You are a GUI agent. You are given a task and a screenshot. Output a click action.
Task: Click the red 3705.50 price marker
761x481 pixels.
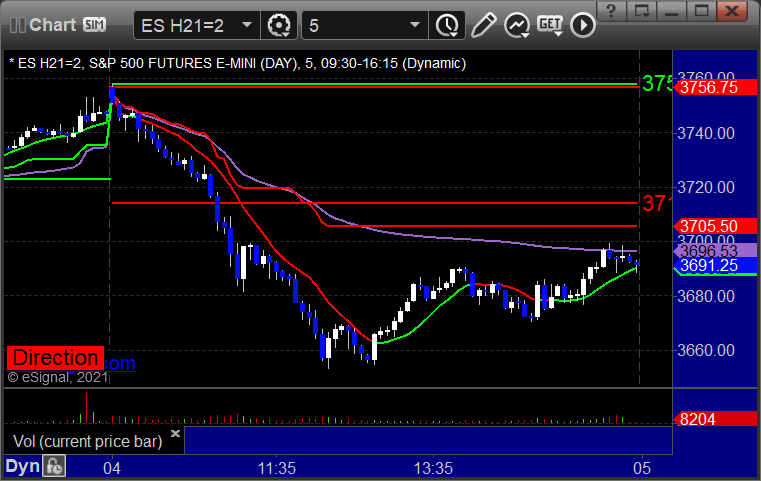715,226
